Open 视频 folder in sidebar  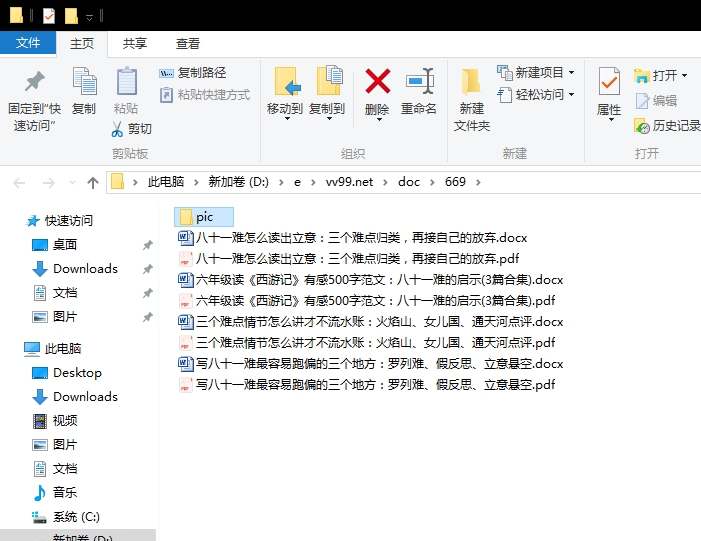55,420
